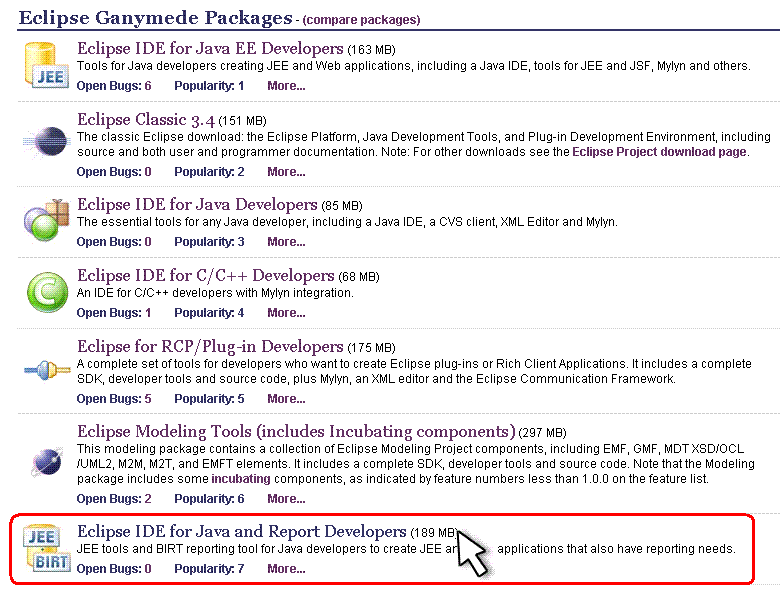Click the green C icon for C/C++ Developers

(x=47, y=292)
